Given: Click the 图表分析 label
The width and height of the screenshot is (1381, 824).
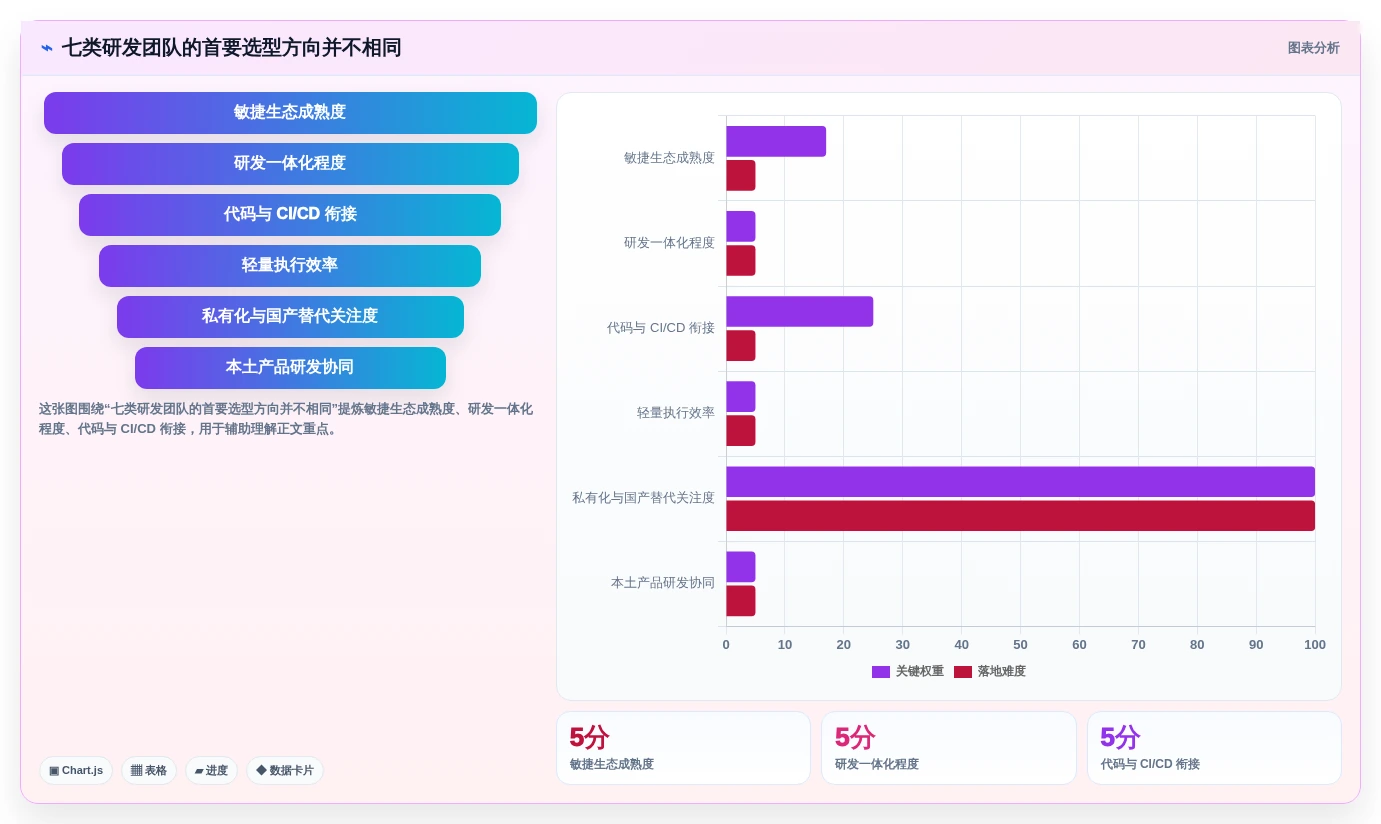Looking at the screenshot, I should (x=1313, y=48).
